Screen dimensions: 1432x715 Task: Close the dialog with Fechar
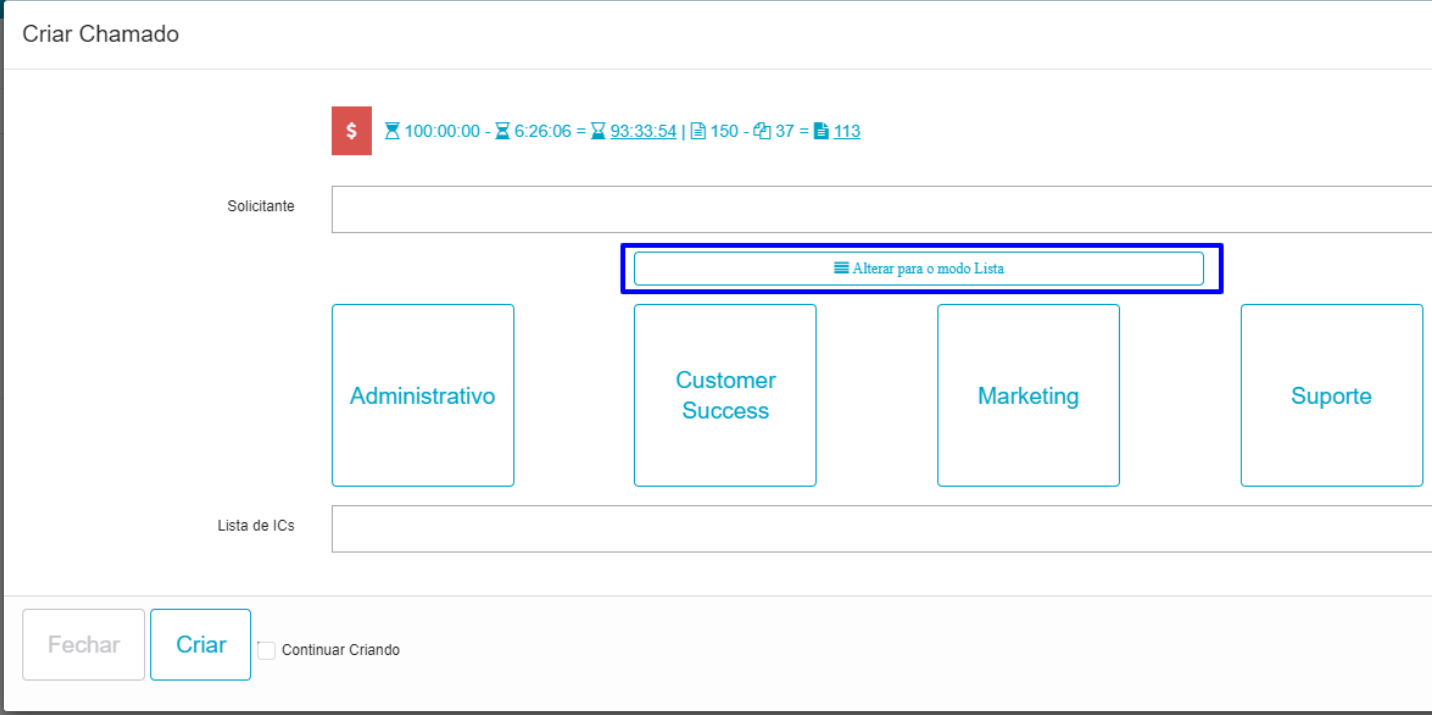click(x=84, y=645)
